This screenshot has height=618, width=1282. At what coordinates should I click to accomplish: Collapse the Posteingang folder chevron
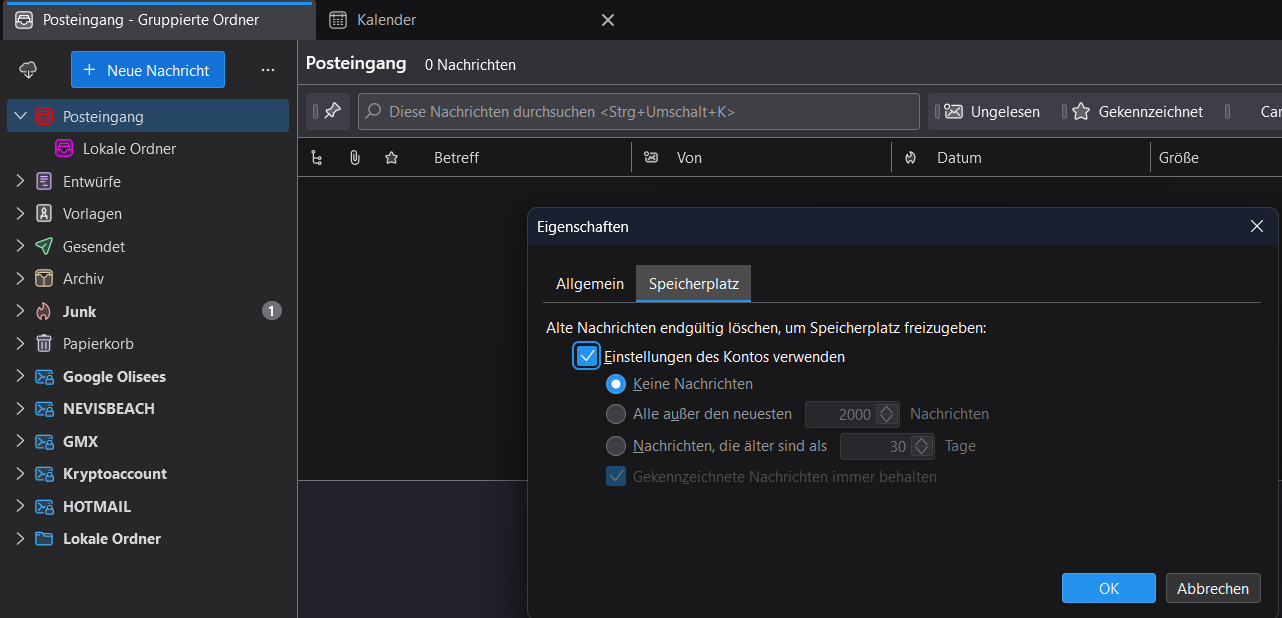point(20,117)
